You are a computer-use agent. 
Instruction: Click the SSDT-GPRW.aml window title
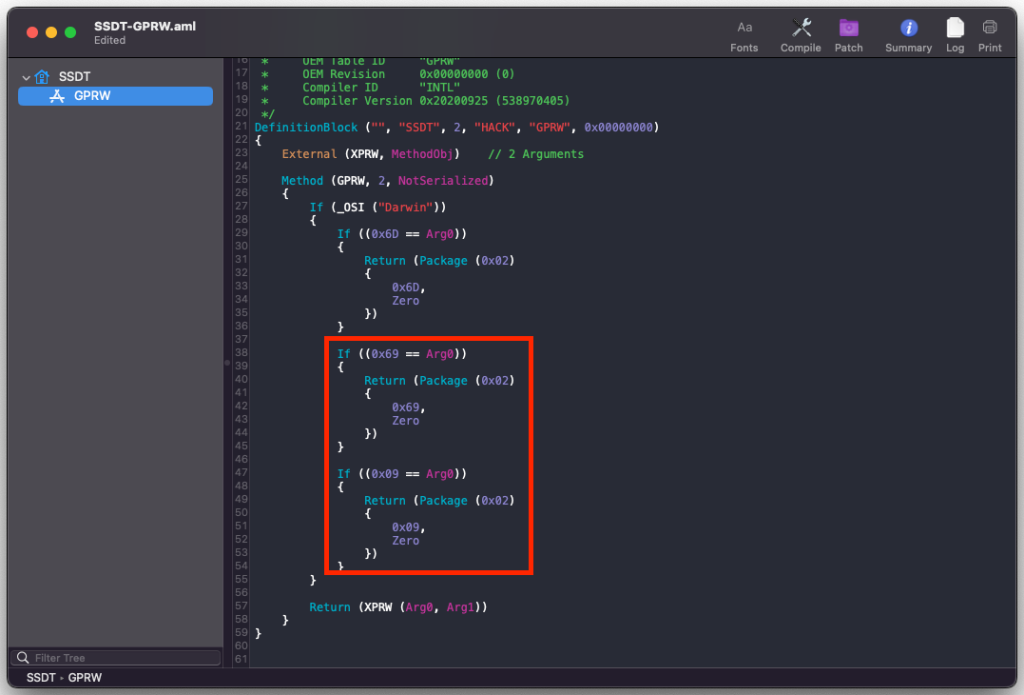pos(145,26)
